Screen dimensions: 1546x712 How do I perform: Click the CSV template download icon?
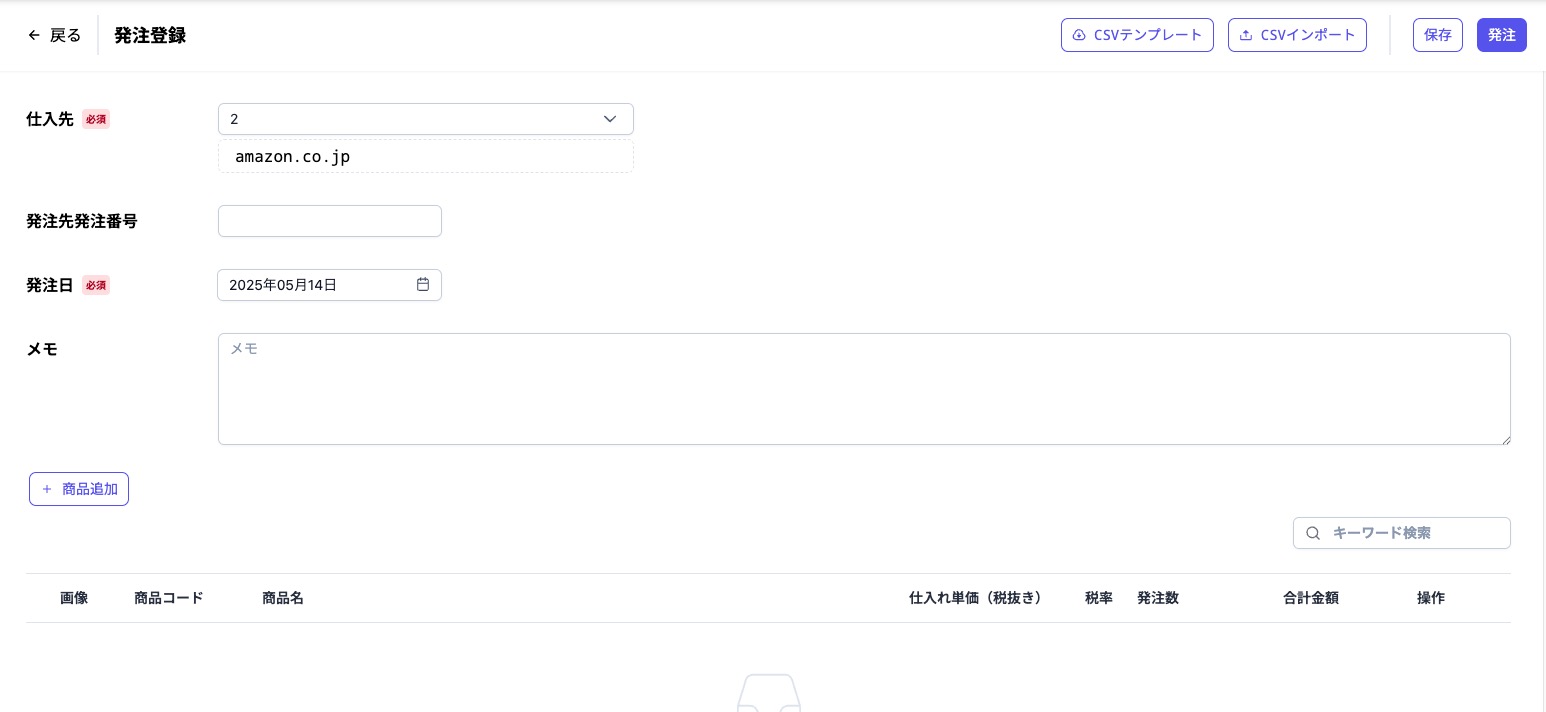1079,35
